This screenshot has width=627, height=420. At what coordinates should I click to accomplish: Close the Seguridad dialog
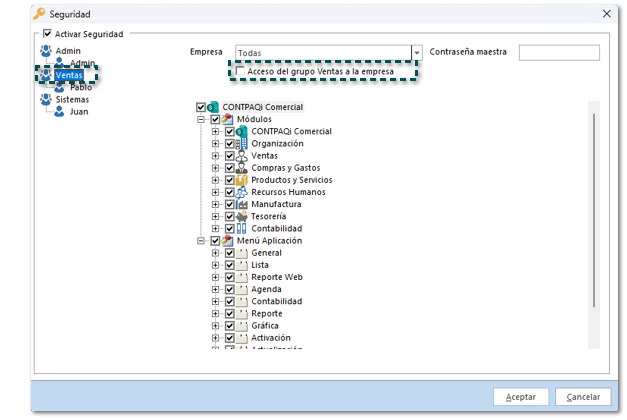coord(606,14)
